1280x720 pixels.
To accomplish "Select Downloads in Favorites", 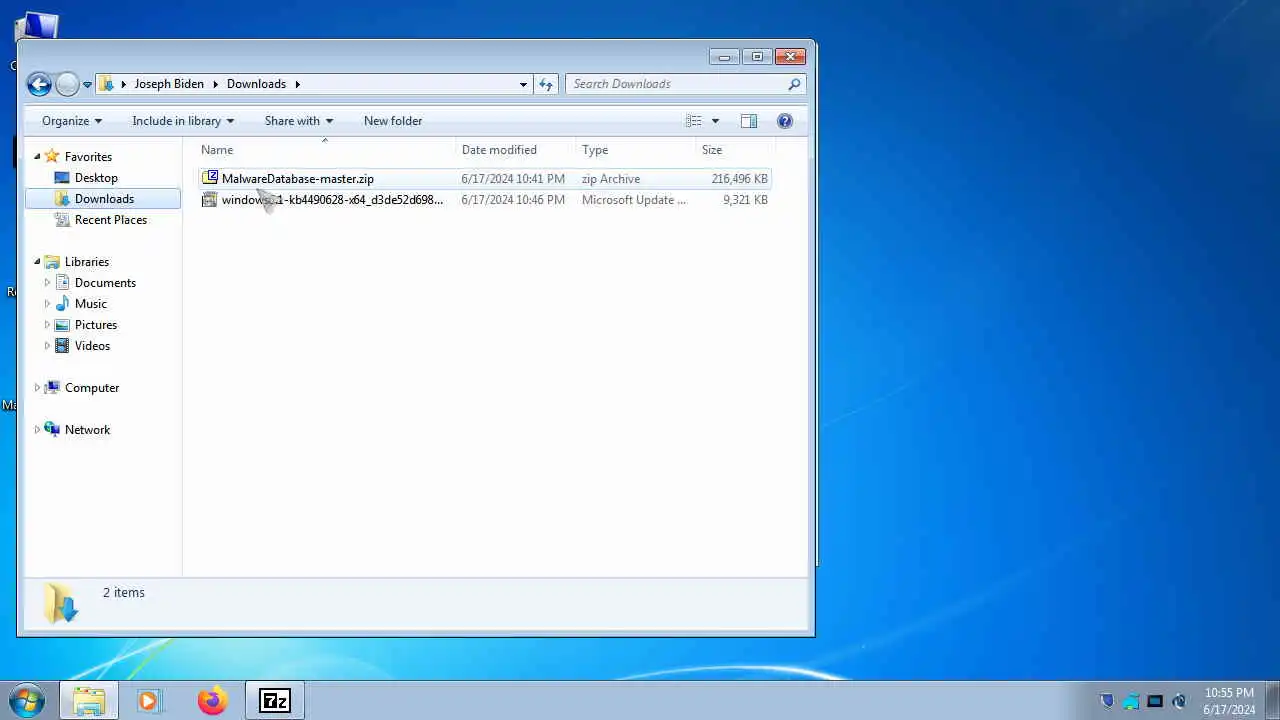I will 104,199.
